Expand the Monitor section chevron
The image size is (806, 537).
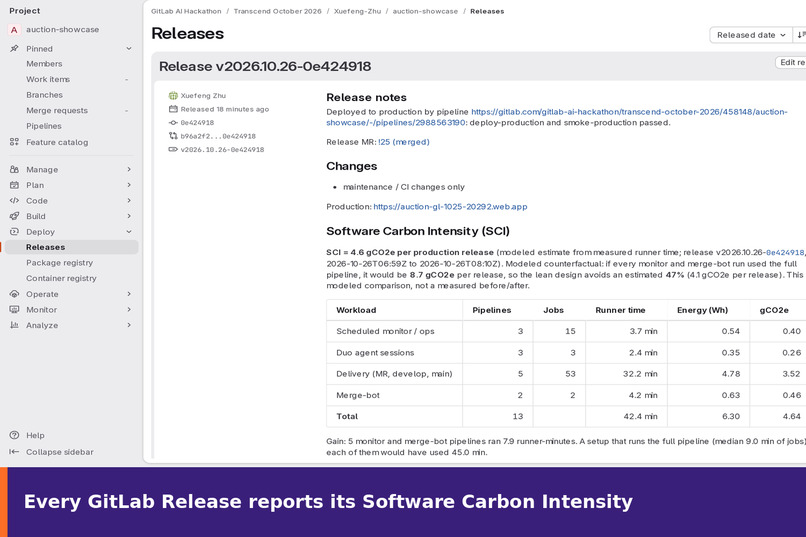pos(129,310)
